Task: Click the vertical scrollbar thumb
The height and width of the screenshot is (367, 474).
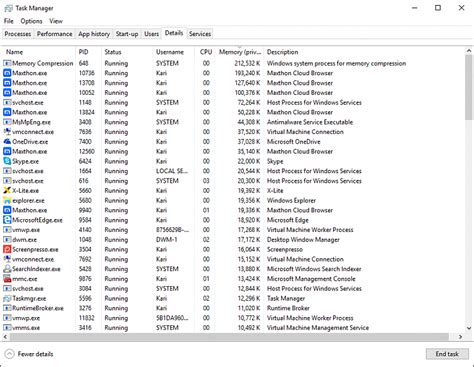Action: point(469,87)
